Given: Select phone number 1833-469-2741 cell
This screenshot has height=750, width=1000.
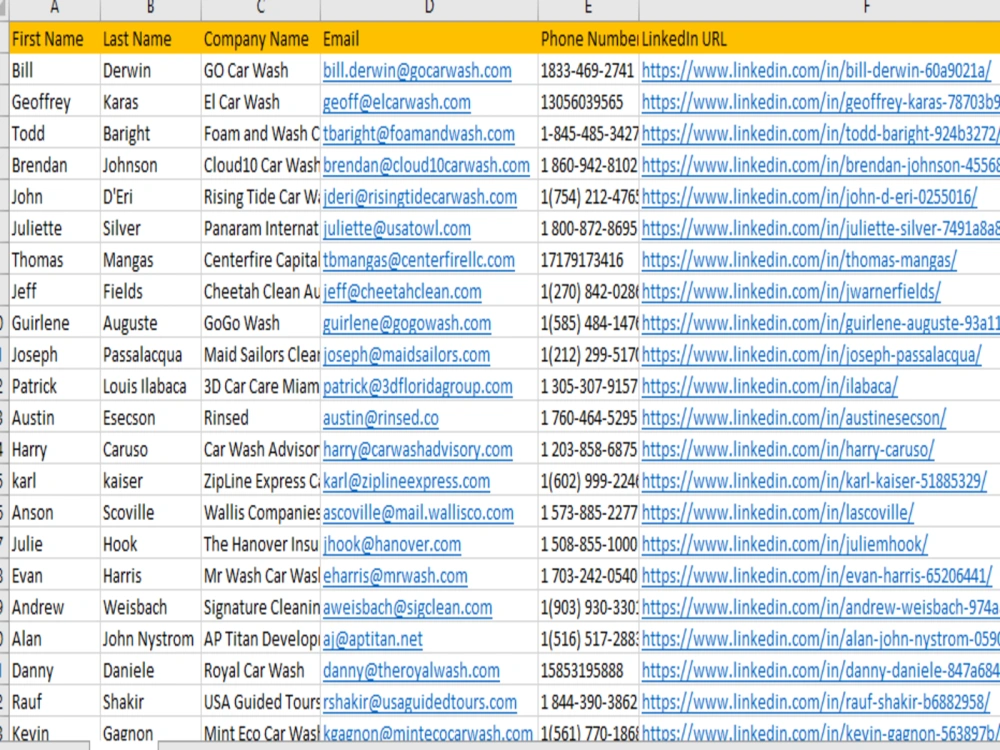Looking at the screenshot, I should [x=588, y=71].
